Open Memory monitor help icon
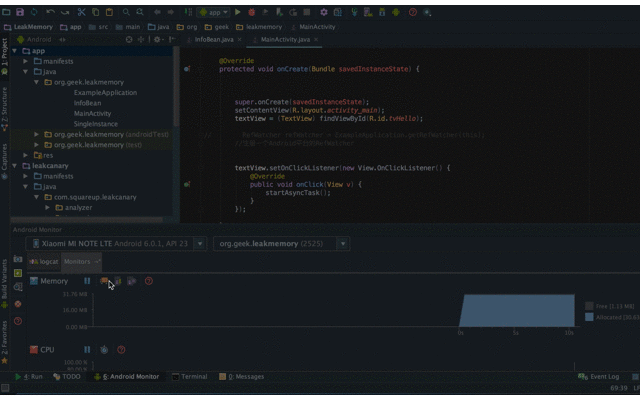This screenshot has width=640, height=400. (149, 281)
